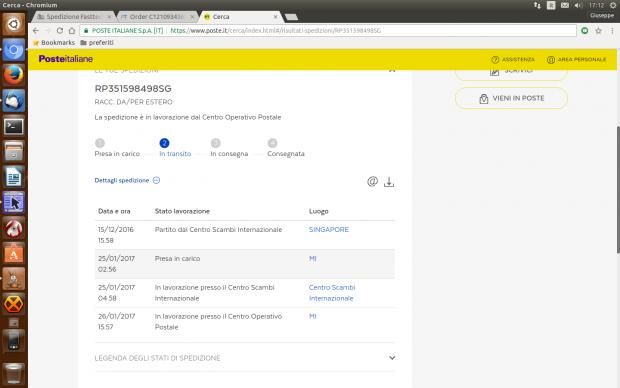Open SINGAPORE location link
The image size is (620, 388).
click(x=329, y=229)
